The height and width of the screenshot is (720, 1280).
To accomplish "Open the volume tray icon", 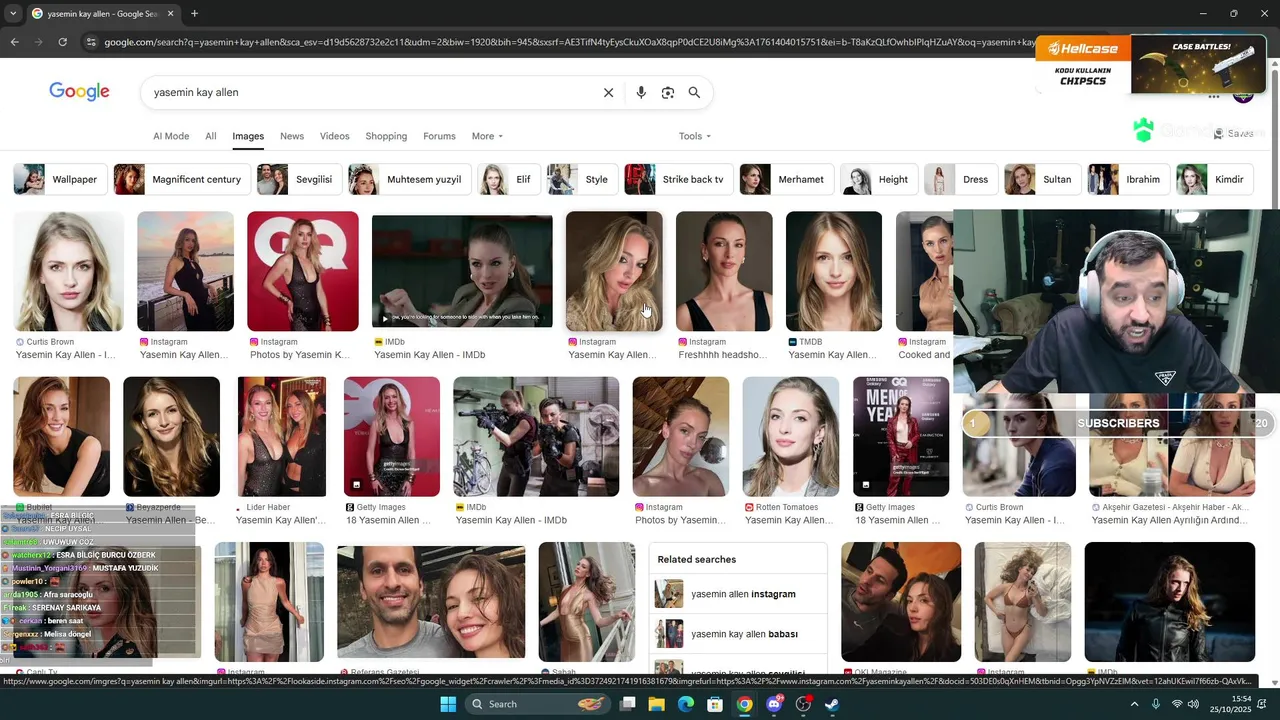I will click(x=1193, y=704).
